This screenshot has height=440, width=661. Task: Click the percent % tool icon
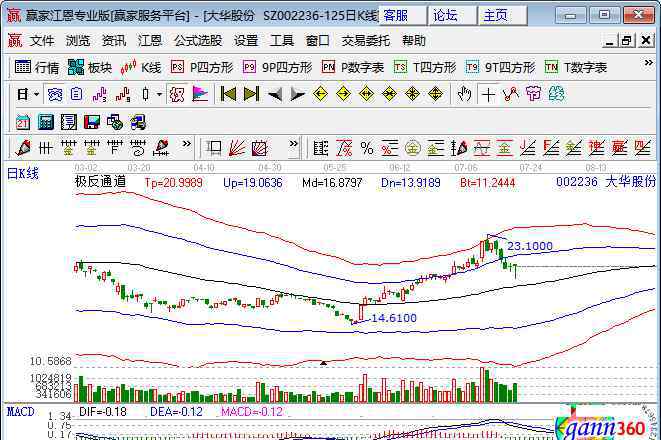pos(367,148)
